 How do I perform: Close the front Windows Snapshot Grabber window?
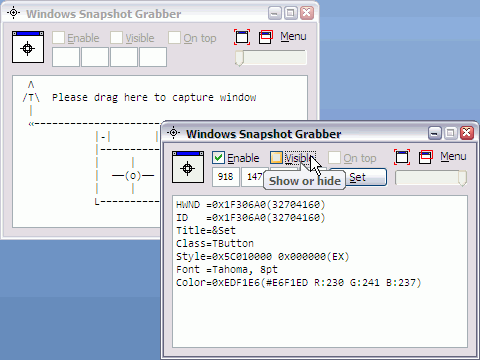tap(467, 133)
